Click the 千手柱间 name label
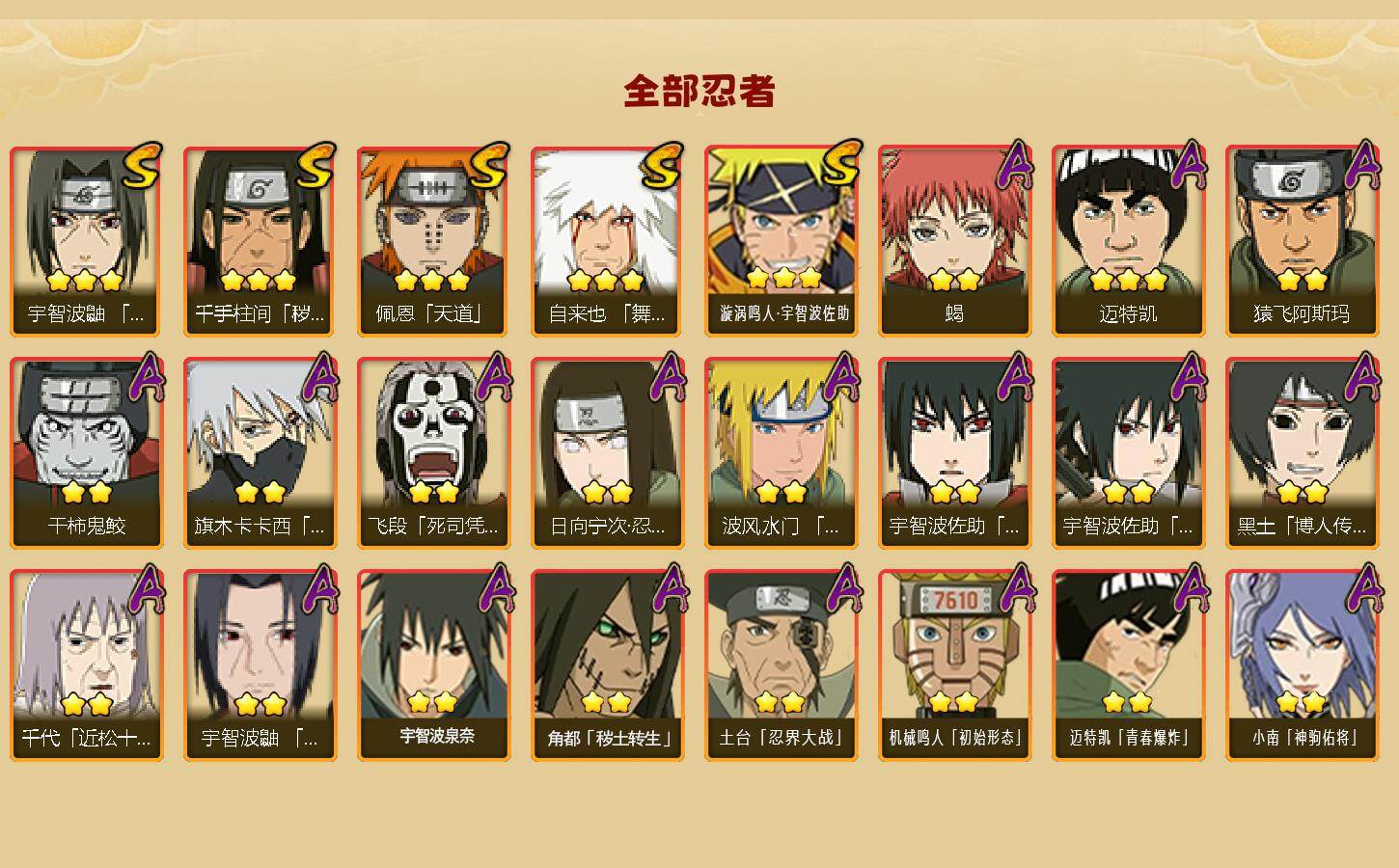1399x868 pixels. click(260, 313)
